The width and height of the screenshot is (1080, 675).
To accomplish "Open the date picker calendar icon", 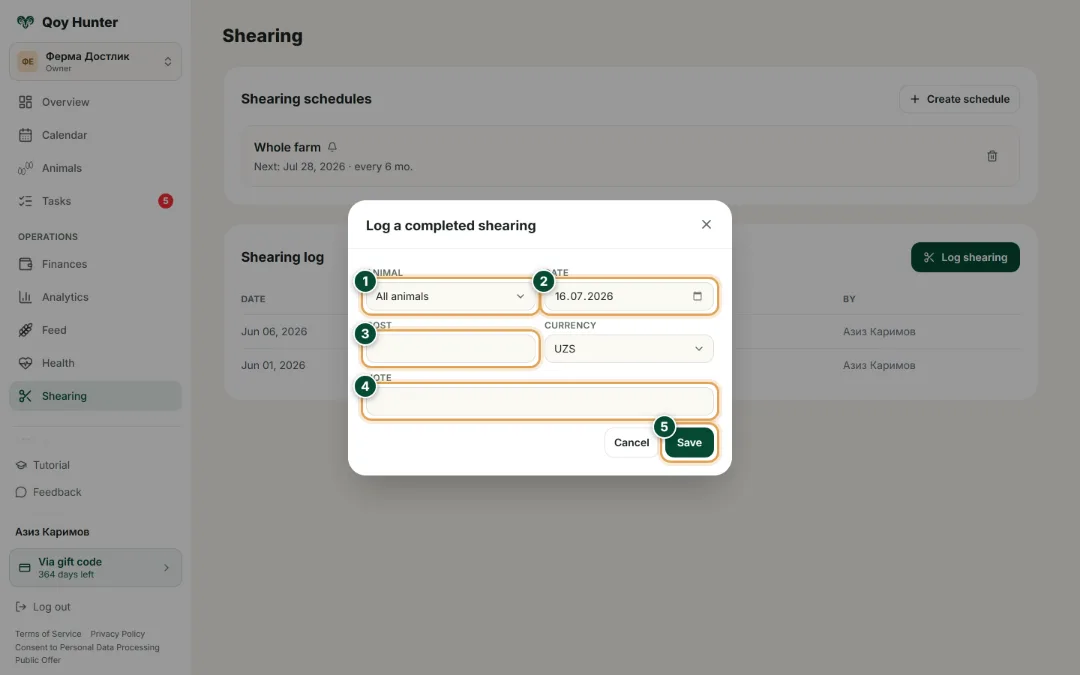I will click(x=697, y=296).
